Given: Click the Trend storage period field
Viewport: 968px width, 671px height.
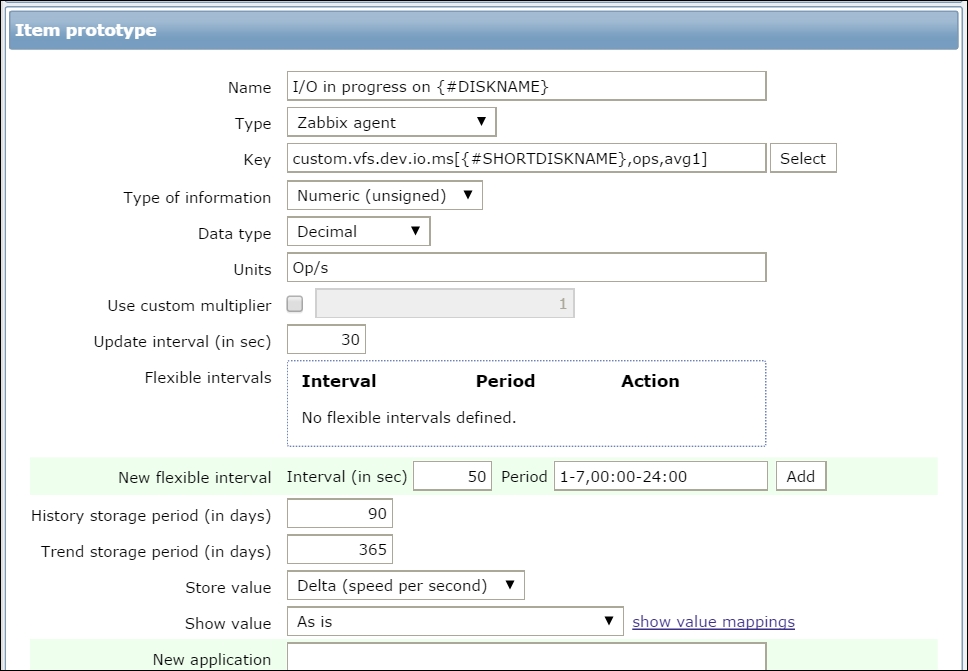Looking at the screenshot, I should click(x=339, y=550).
